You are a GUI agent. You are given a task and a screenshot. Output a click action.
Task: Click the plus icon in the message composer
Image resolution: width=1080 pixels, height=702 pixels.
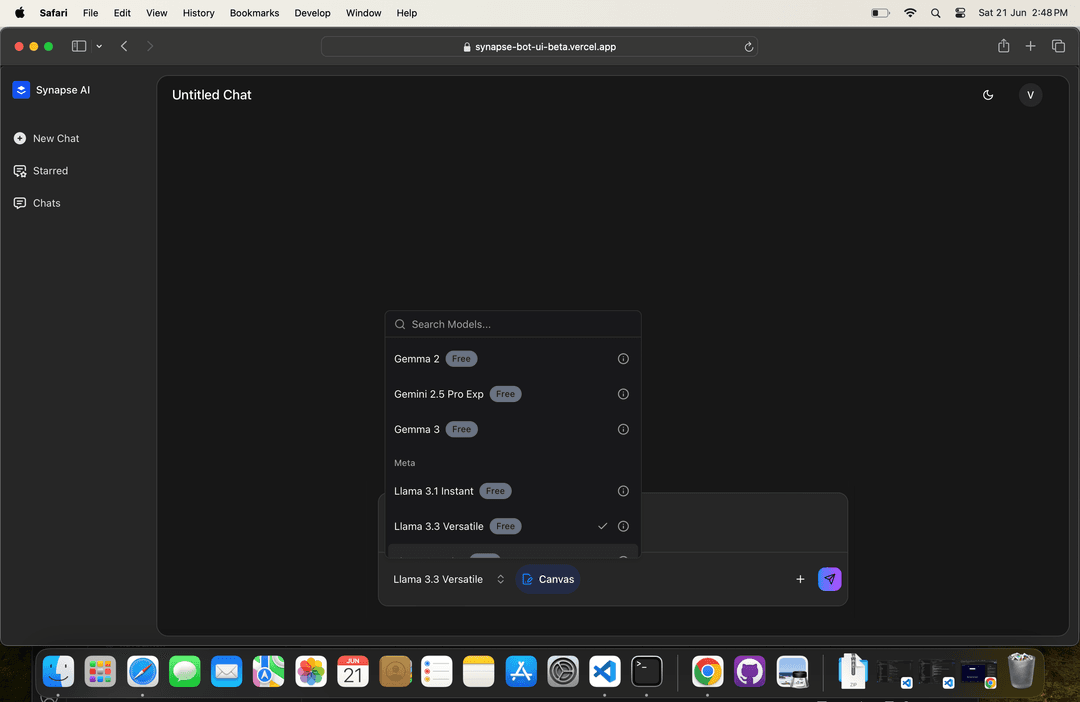tap(800, 579)
